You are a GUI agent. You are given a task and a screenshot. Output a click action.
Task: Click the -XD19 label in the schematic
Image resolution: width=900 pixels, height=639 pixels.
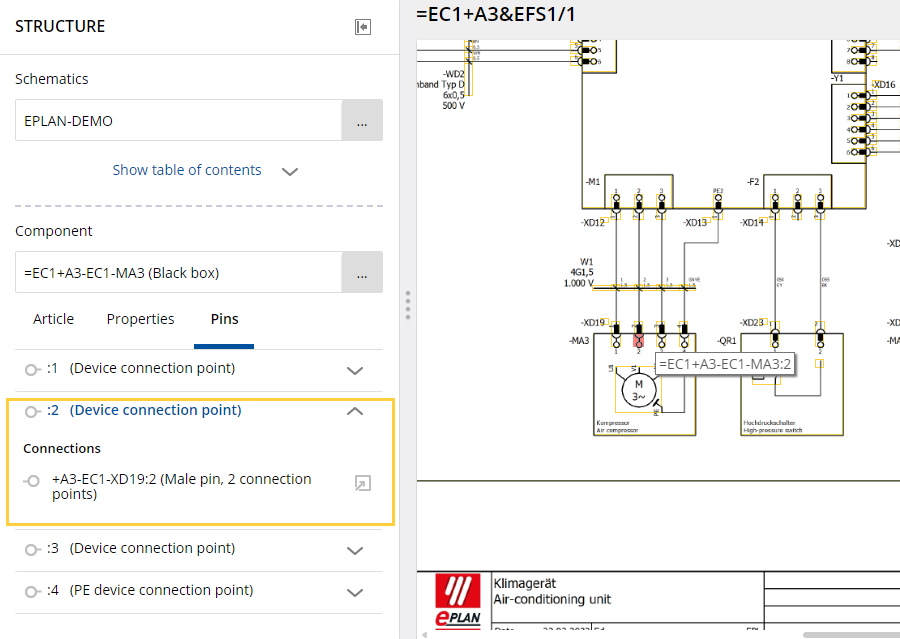593,323
